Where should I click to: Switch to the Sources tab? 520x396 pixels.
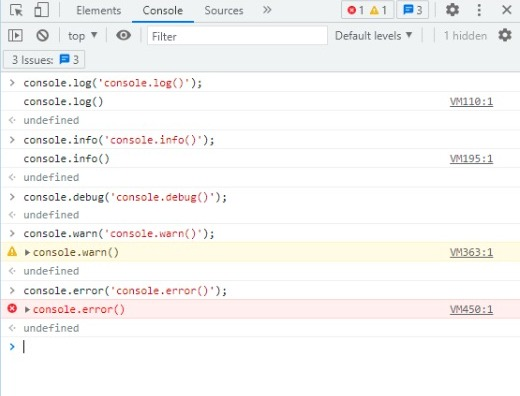click(x=224, y=11)
